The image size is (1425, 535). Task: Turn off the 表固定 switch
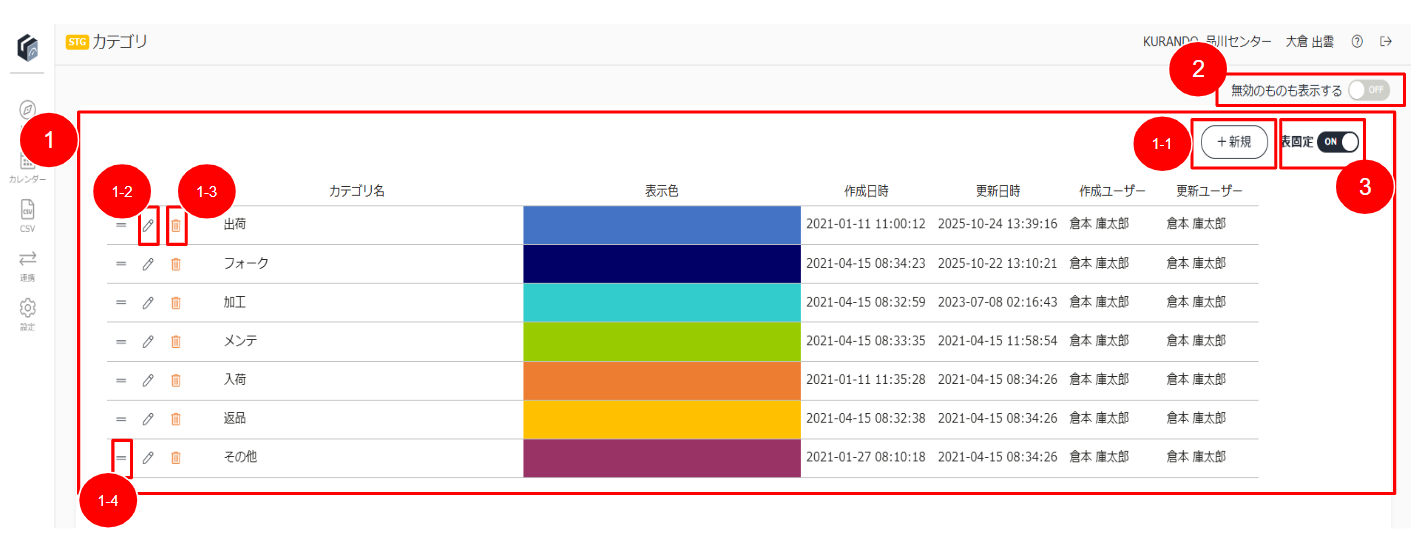click(x=1338, y=142)
